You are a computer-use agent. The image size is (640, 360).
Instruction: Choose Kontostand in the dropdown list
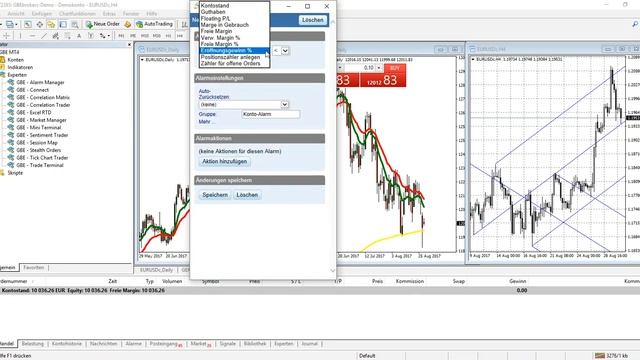click(x=235, y=6)
